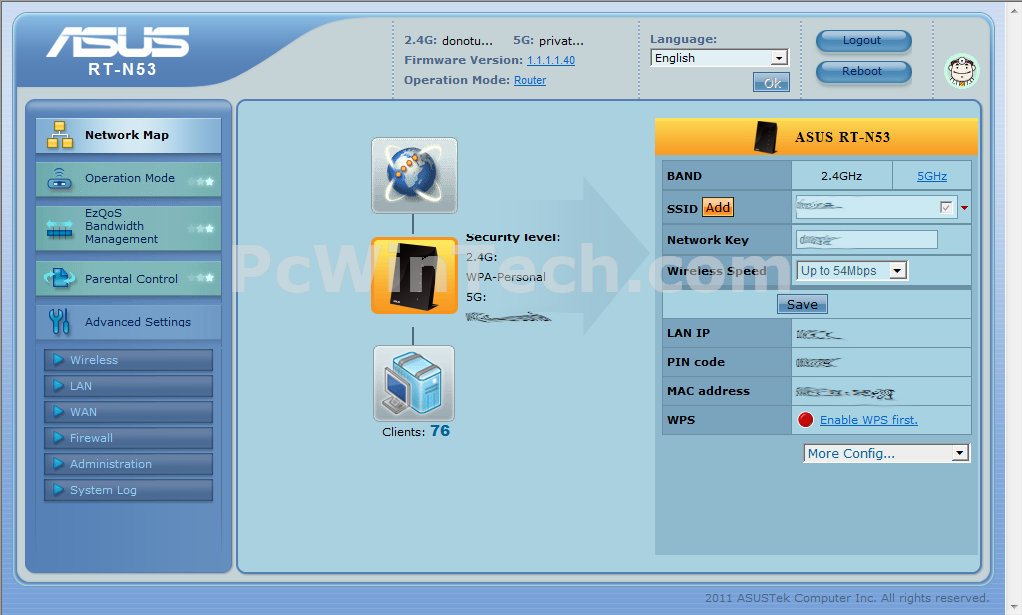Open Advanced Settings
This screenshot has height=615, width=1022.
click(x=128, y=322)
